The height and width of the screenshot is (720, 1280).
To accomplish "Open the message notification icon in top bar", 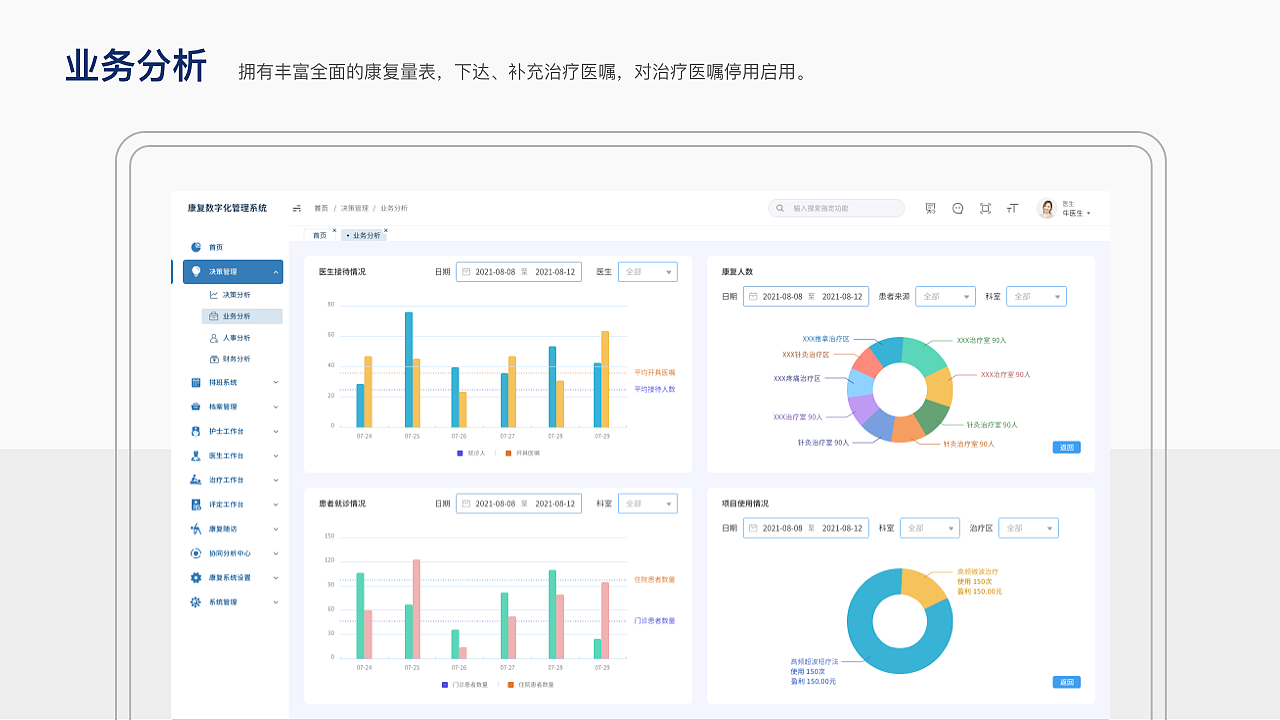I will [x=957, y=208].
